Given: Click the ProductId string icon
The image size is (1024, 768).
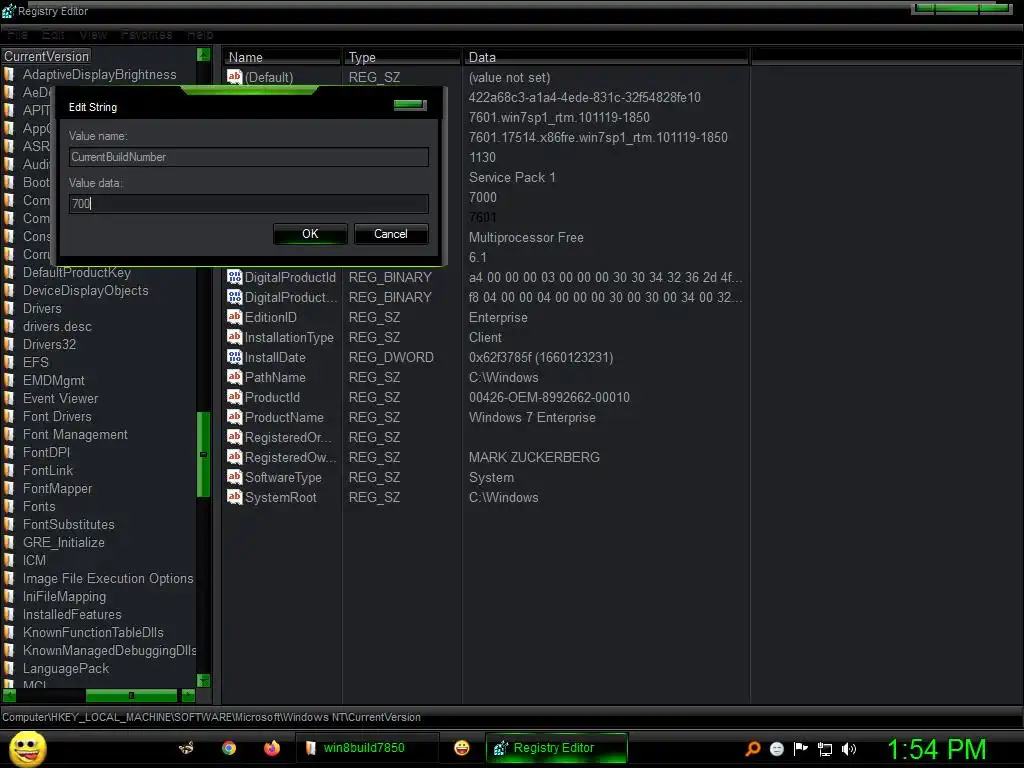Looking at the screenshot, I should [x=234, y=397].
